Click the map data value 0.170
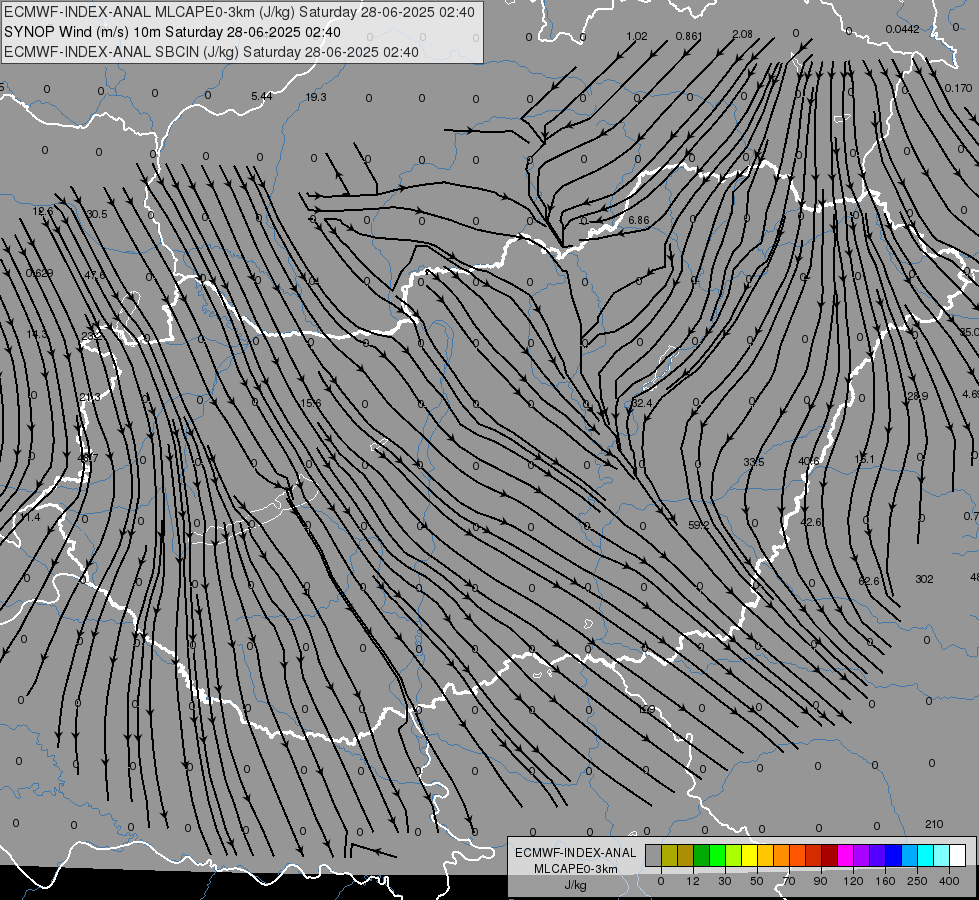 coord(958,88)
